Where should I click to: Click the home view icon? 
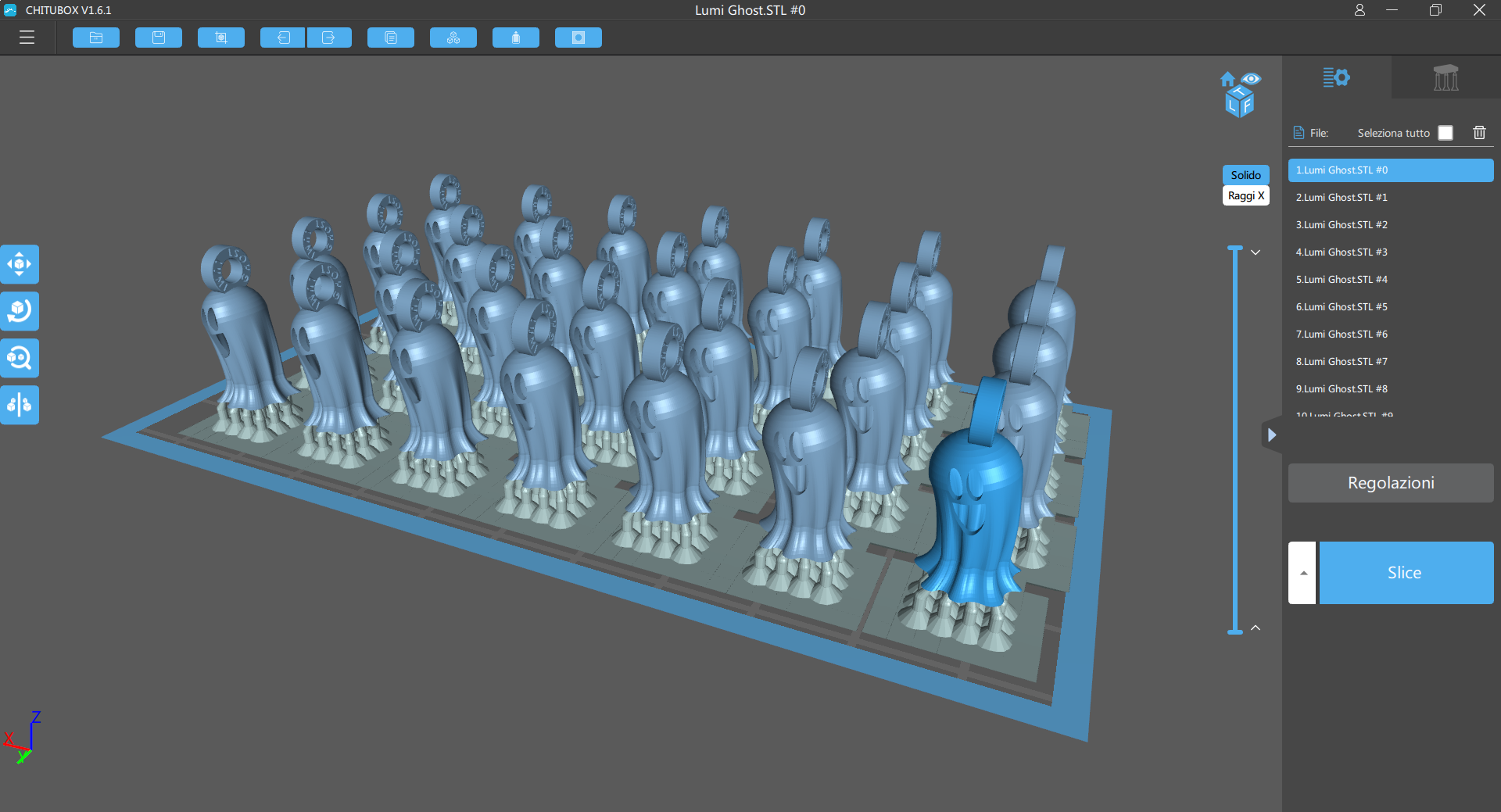(1227, 79)
